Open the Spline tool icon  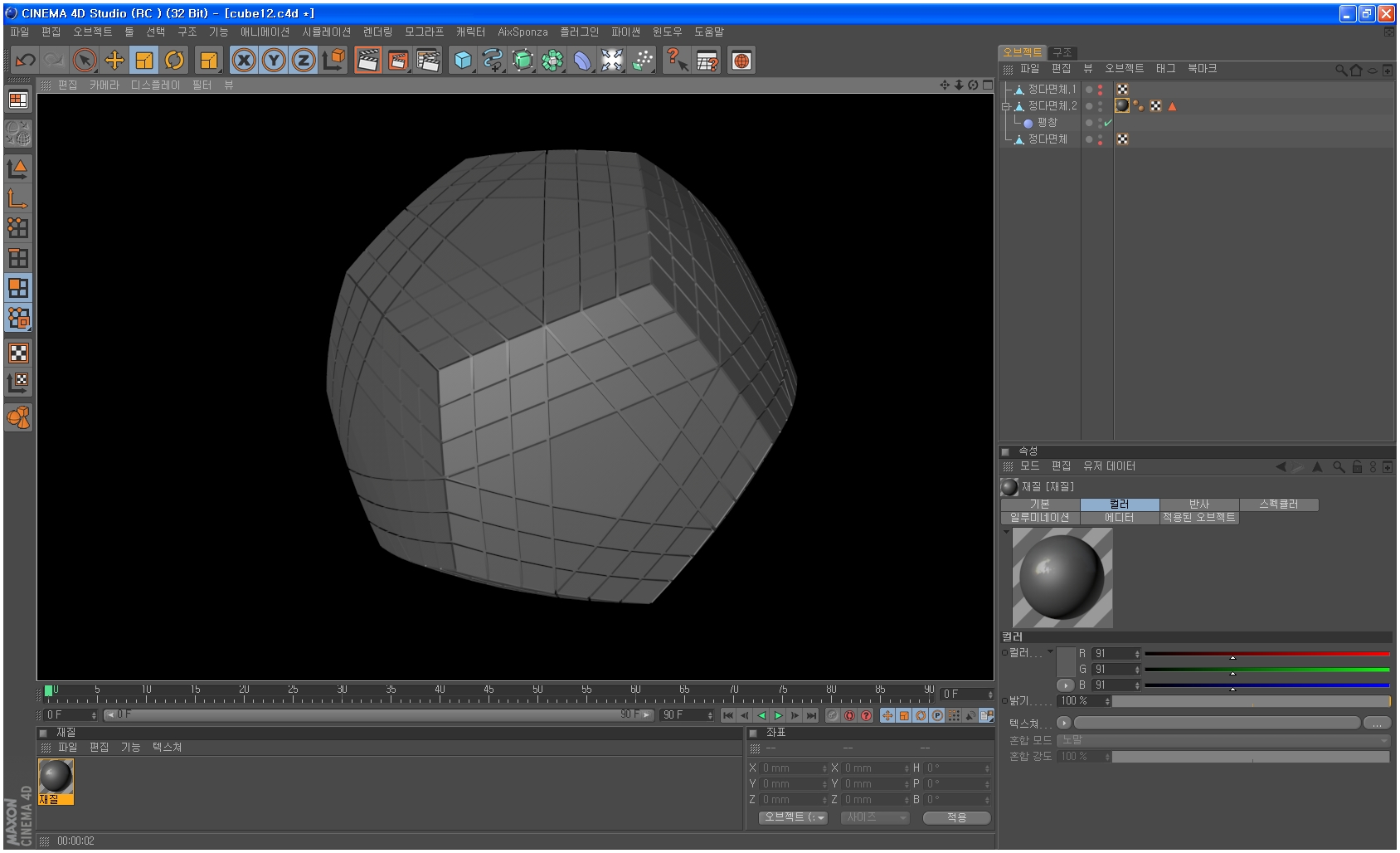coord(493,60)
